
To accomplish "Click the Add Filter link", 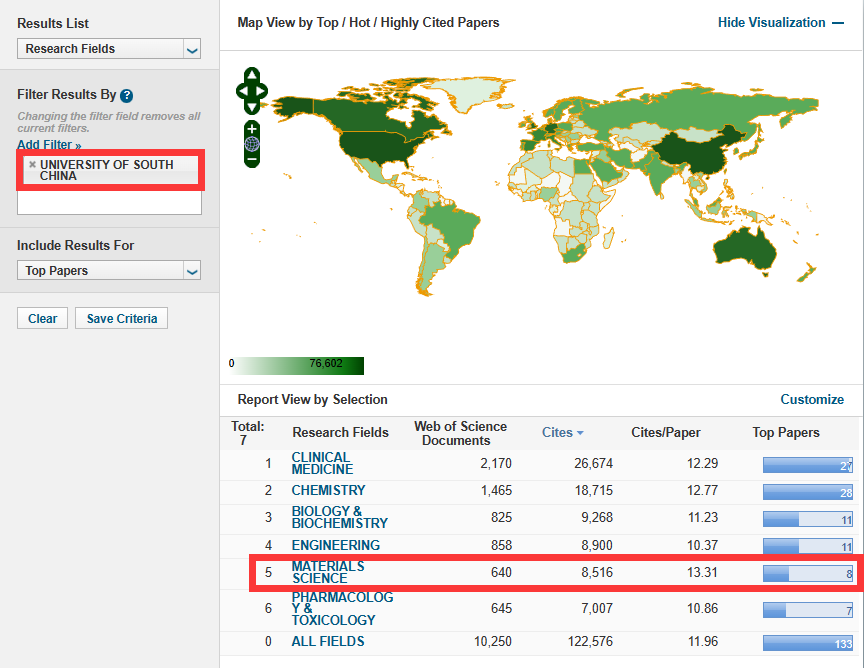I will (49, 145).
